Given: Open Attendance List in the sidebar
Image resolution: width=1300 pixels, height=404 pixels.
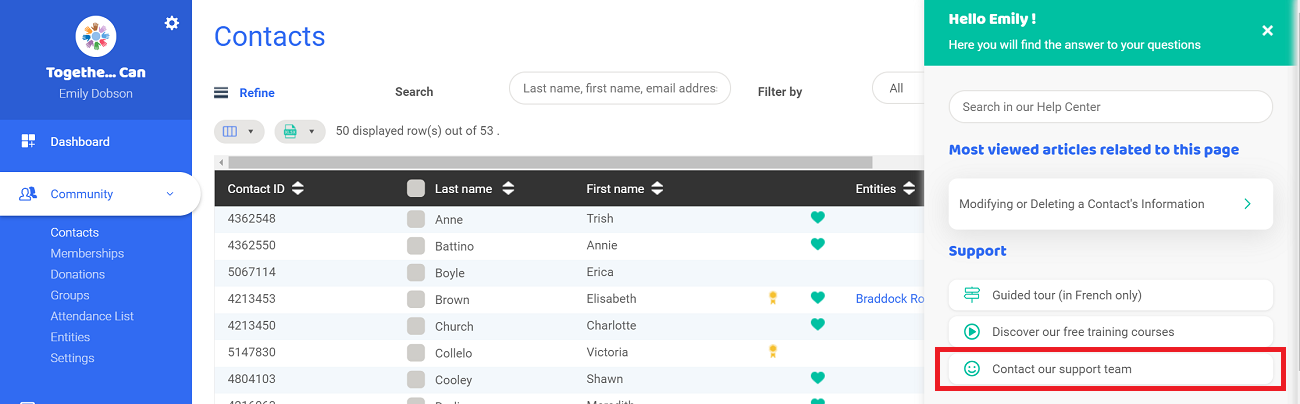Looking at the screenshot, I should (x=92, y=316).
